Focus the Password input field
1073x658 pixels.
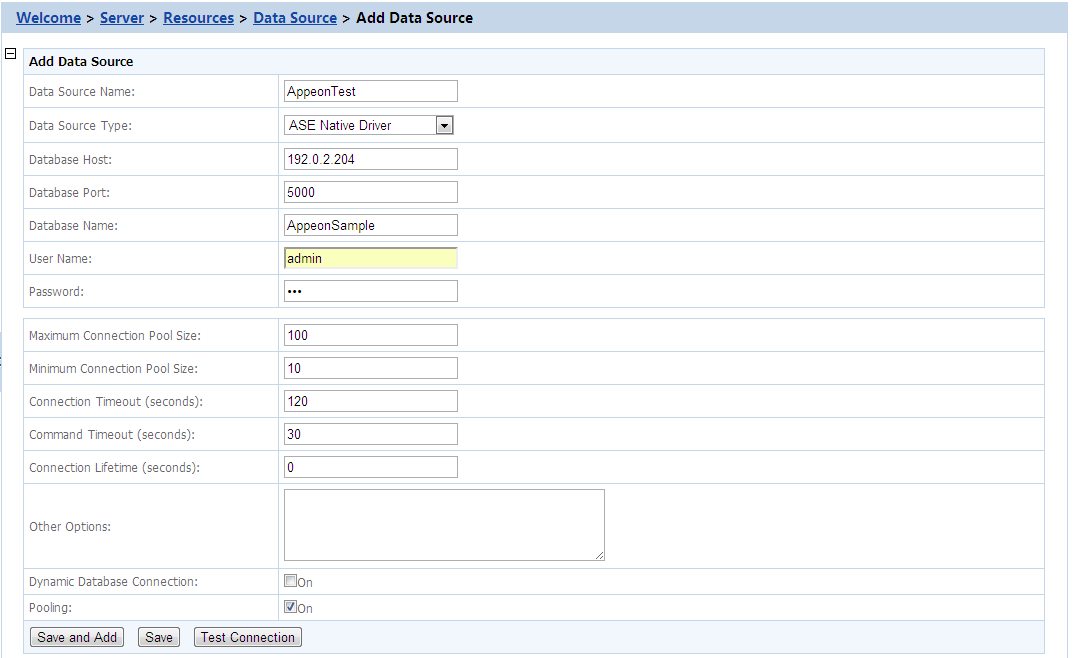pos(370,290)
